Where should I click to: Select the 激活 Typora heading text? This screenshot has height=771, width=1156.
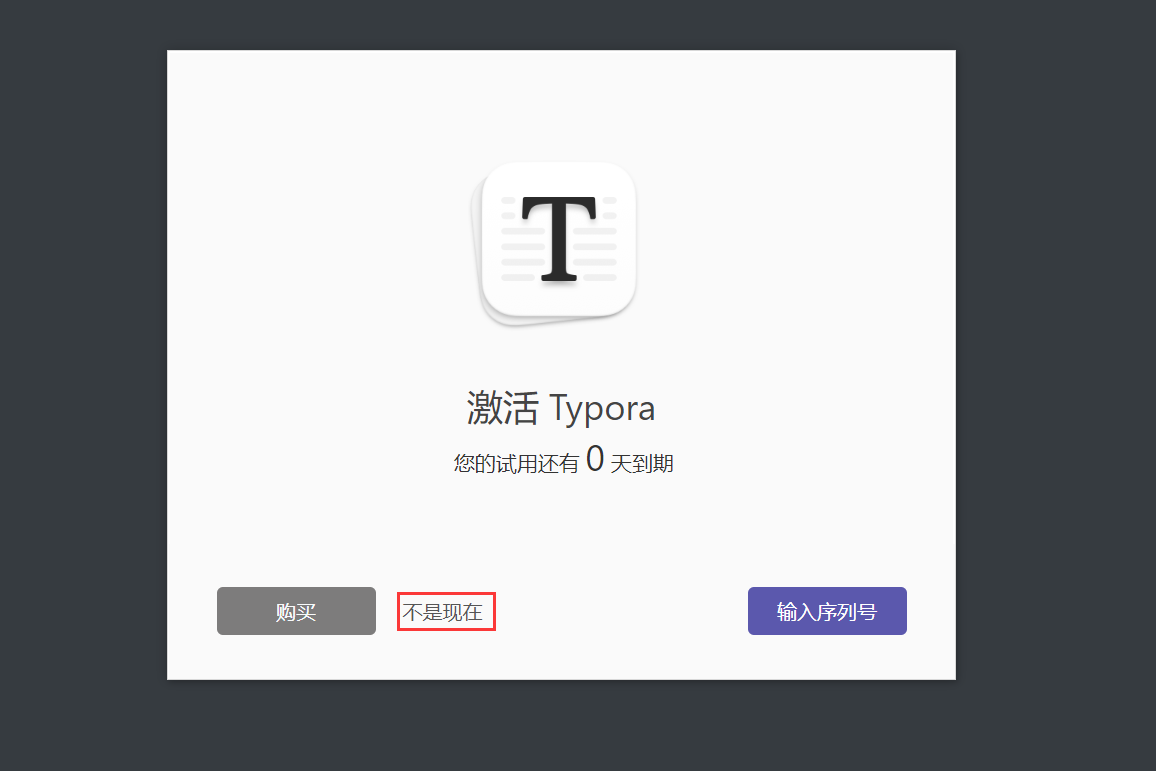pyautogui.click(x=560, y=408)
